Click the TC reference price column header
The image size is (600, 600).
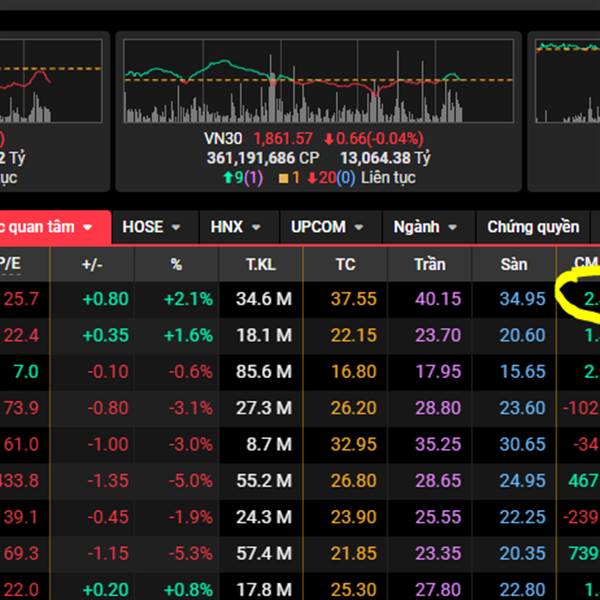(x=346, y=264)
